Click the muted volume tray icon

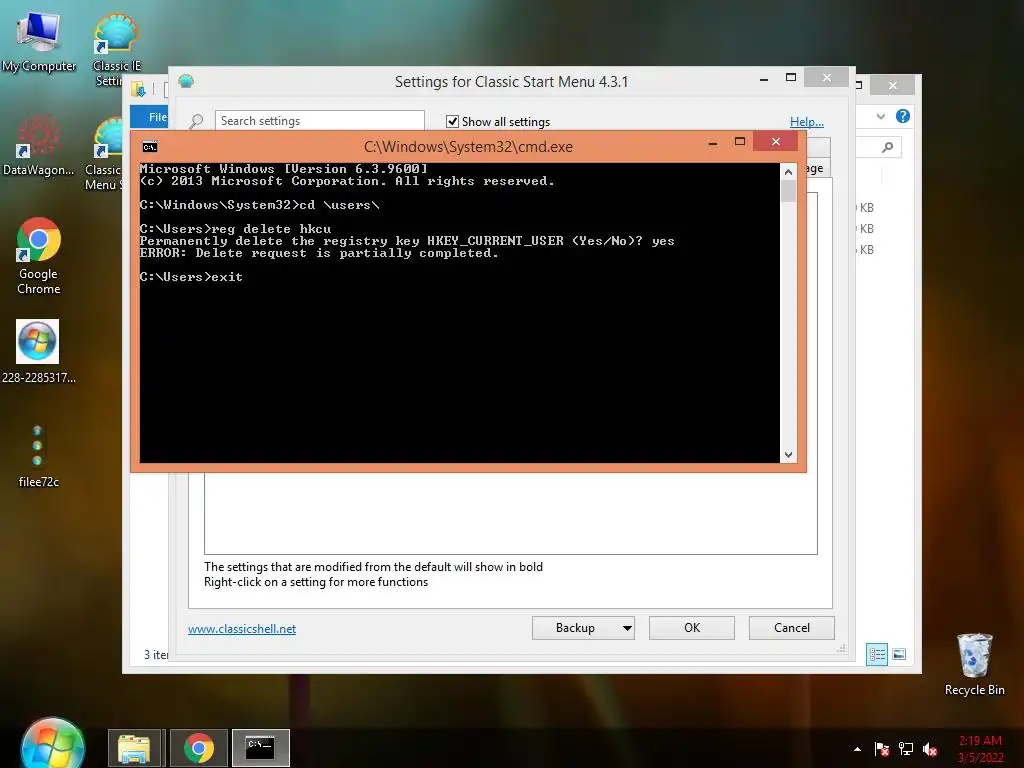pyautogui.click(x=930, y=749)
